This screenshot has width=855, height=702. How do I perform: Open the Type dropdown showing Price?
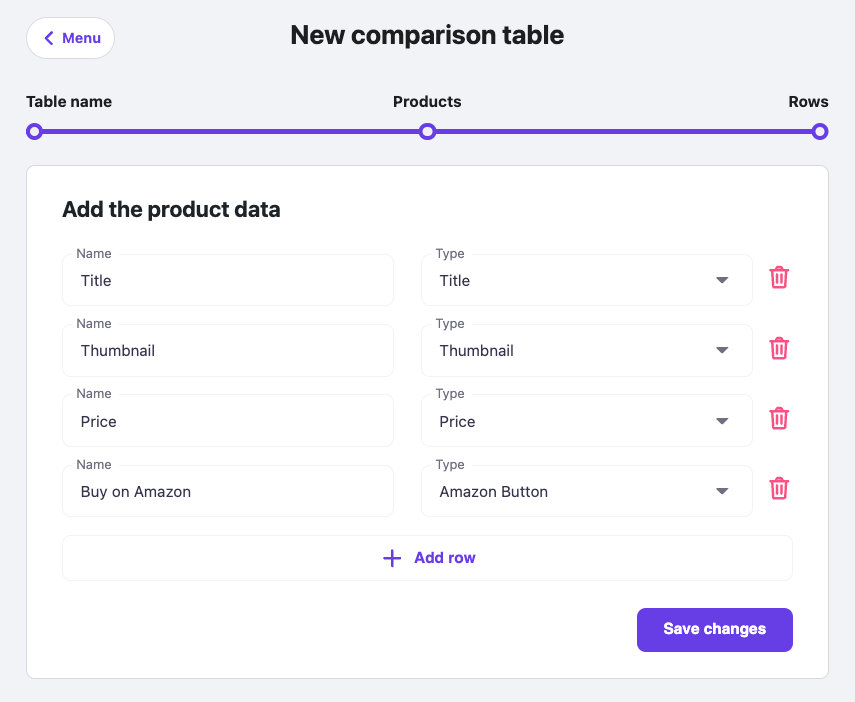[x=586, y=420]
